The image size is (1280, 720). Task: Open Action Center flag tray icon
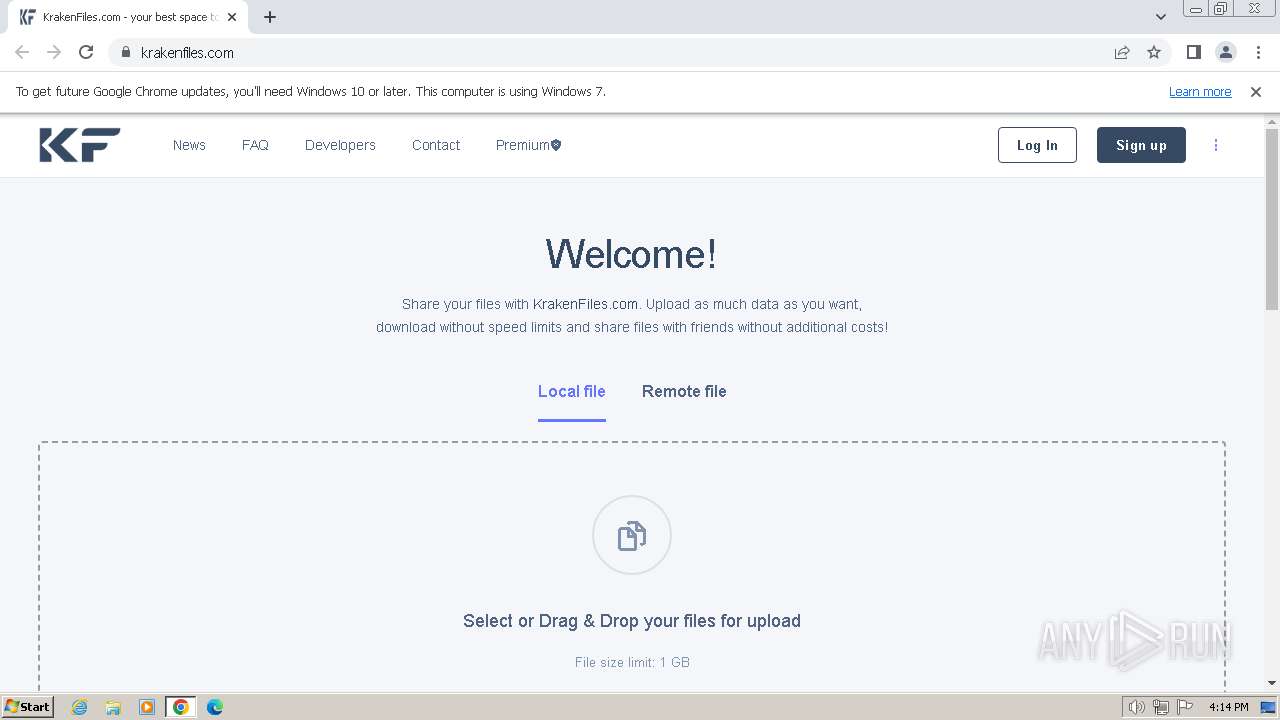click(x=1185, y=707)
